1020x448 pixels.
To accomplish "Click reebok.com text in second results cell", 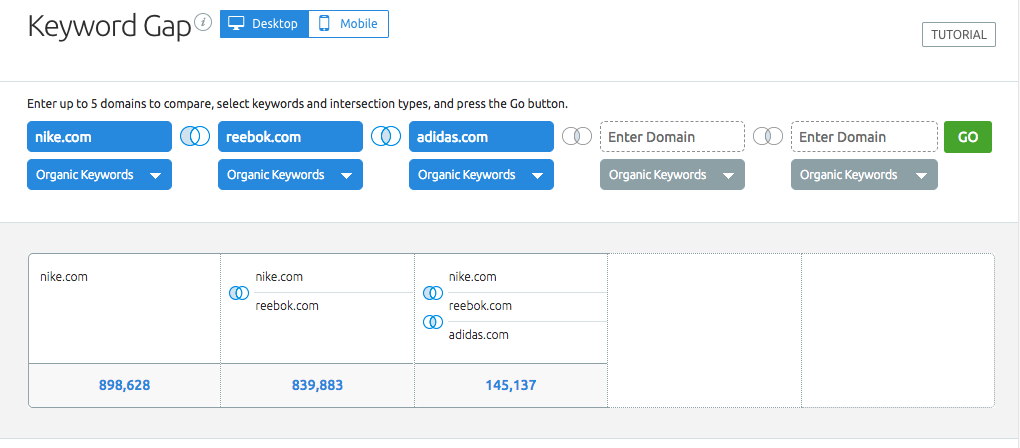I will coord(287,306).
